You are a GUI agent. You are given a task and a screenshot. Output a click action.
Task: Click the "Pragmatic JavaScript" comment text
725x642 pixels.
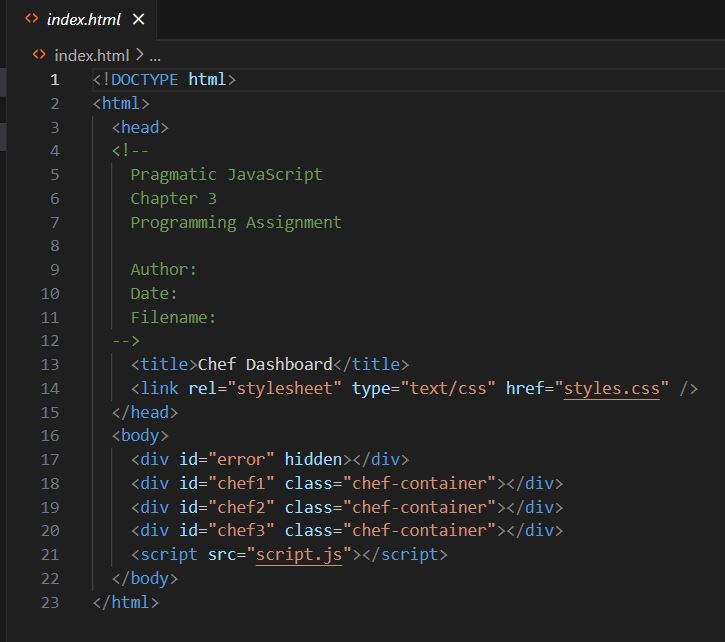point(226,174)
